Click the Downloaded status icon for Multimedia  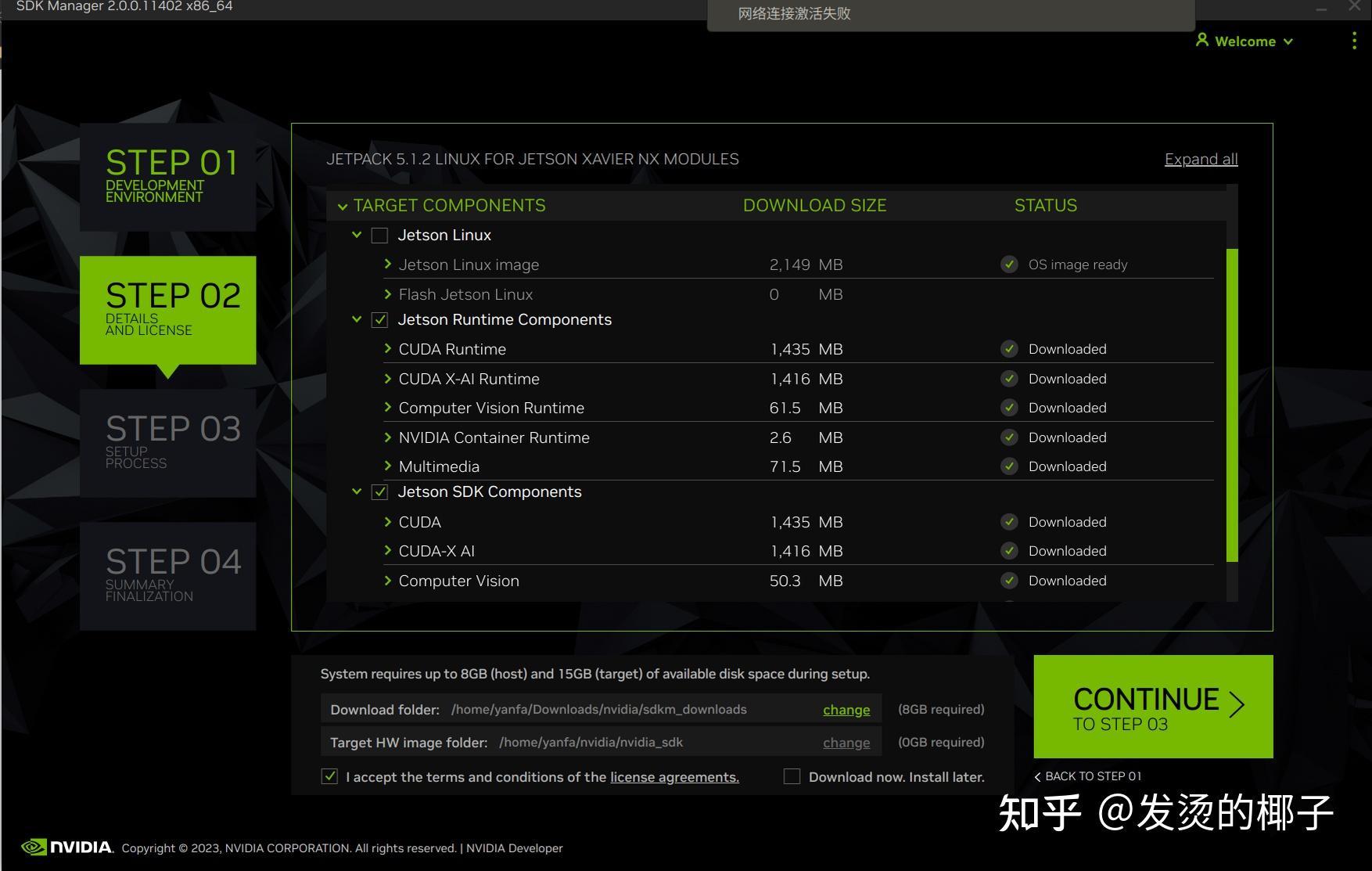1009,466
